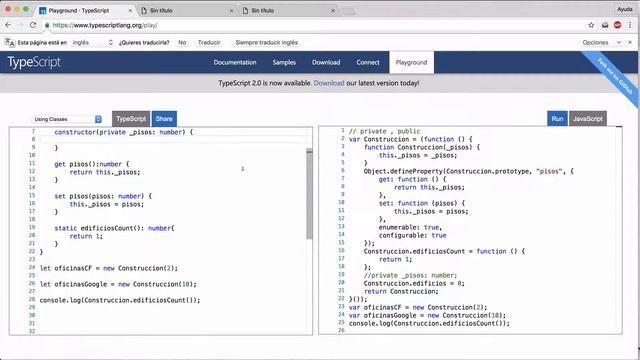The width and height of the screenshot is (640, 360).
Task: Open the Download nav item
Action: [x=326, y=62]
